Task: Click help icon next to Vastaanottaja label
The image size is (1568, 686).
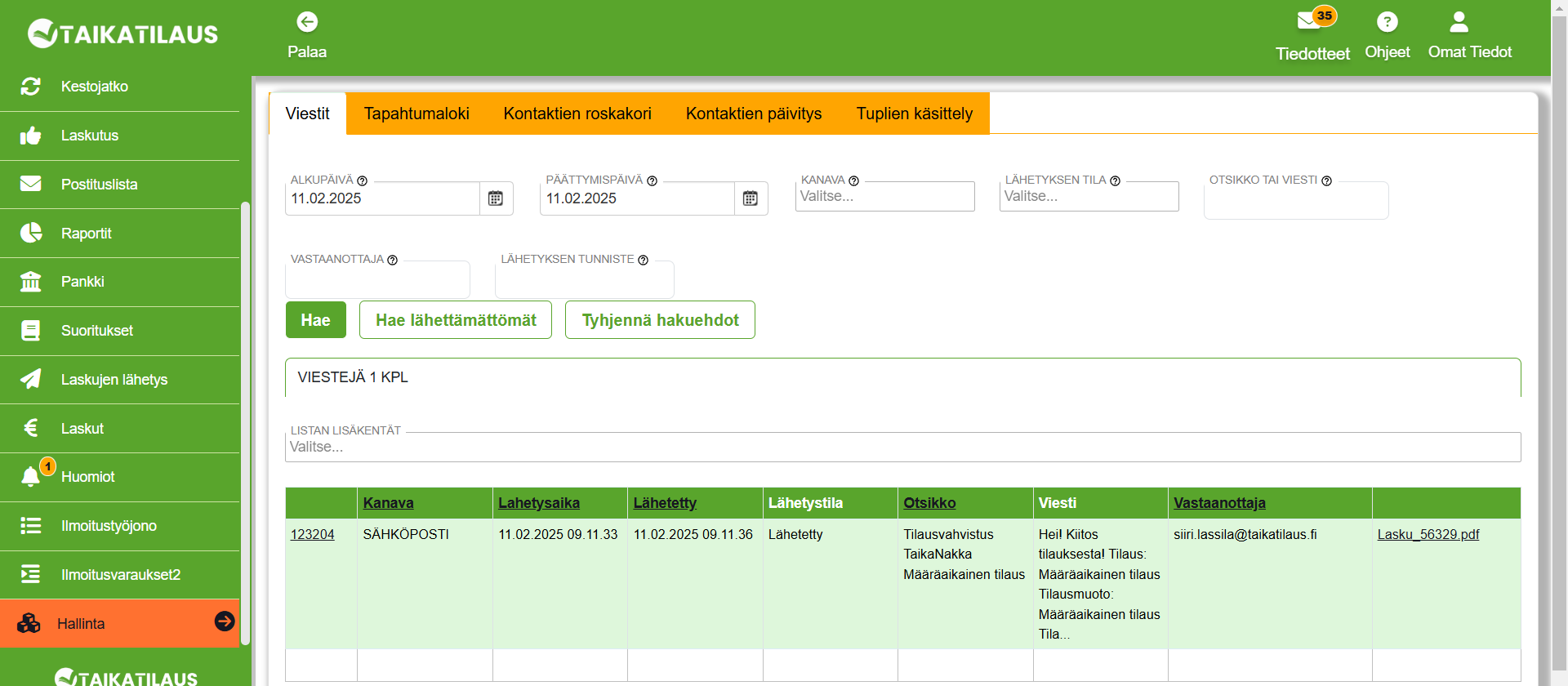Action: click(393, 261)
